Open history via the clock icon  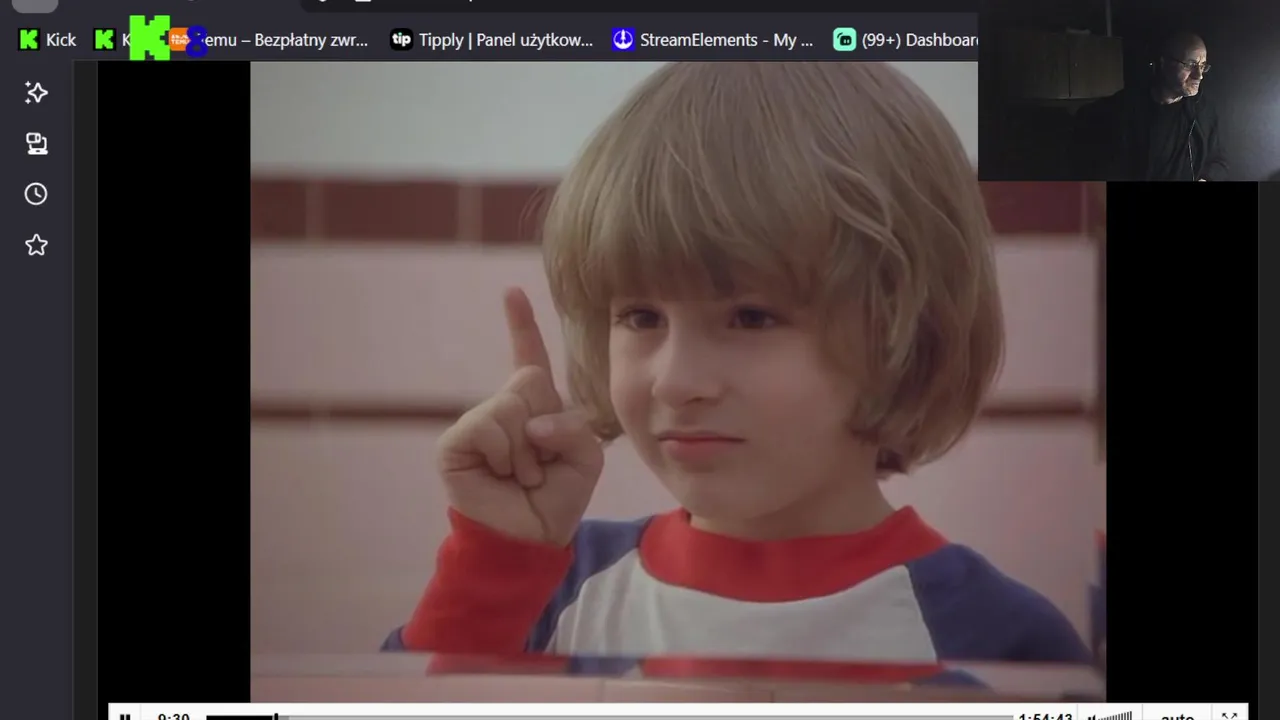[36, 194]
